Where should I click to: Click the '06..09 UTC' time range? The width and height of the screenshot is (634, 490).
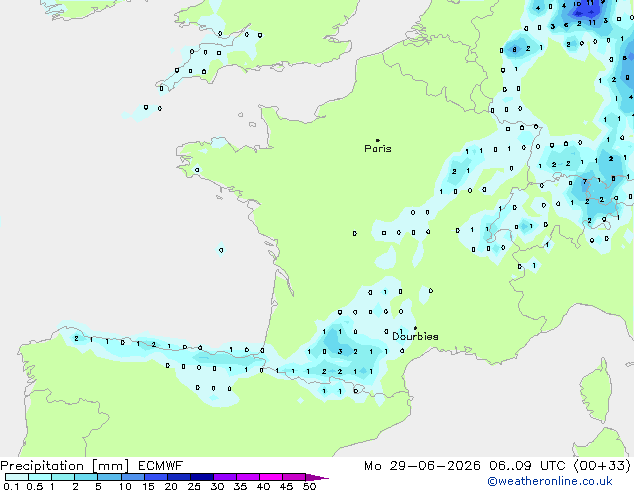pyautogui.click(x=527, y=466)
